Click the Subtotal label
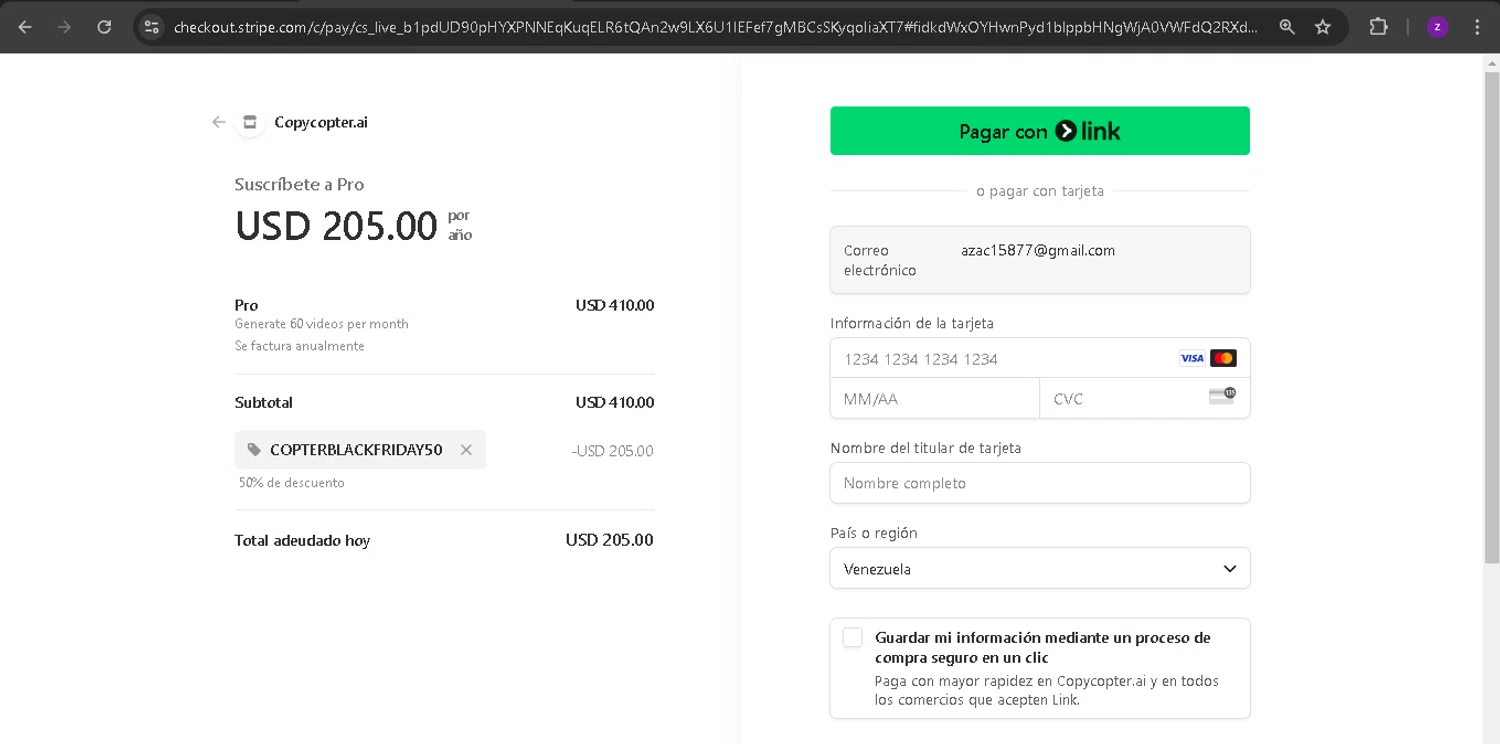The height and width of the screenshot is (744, 1500). pyautogui.click(x=263, y=402)
